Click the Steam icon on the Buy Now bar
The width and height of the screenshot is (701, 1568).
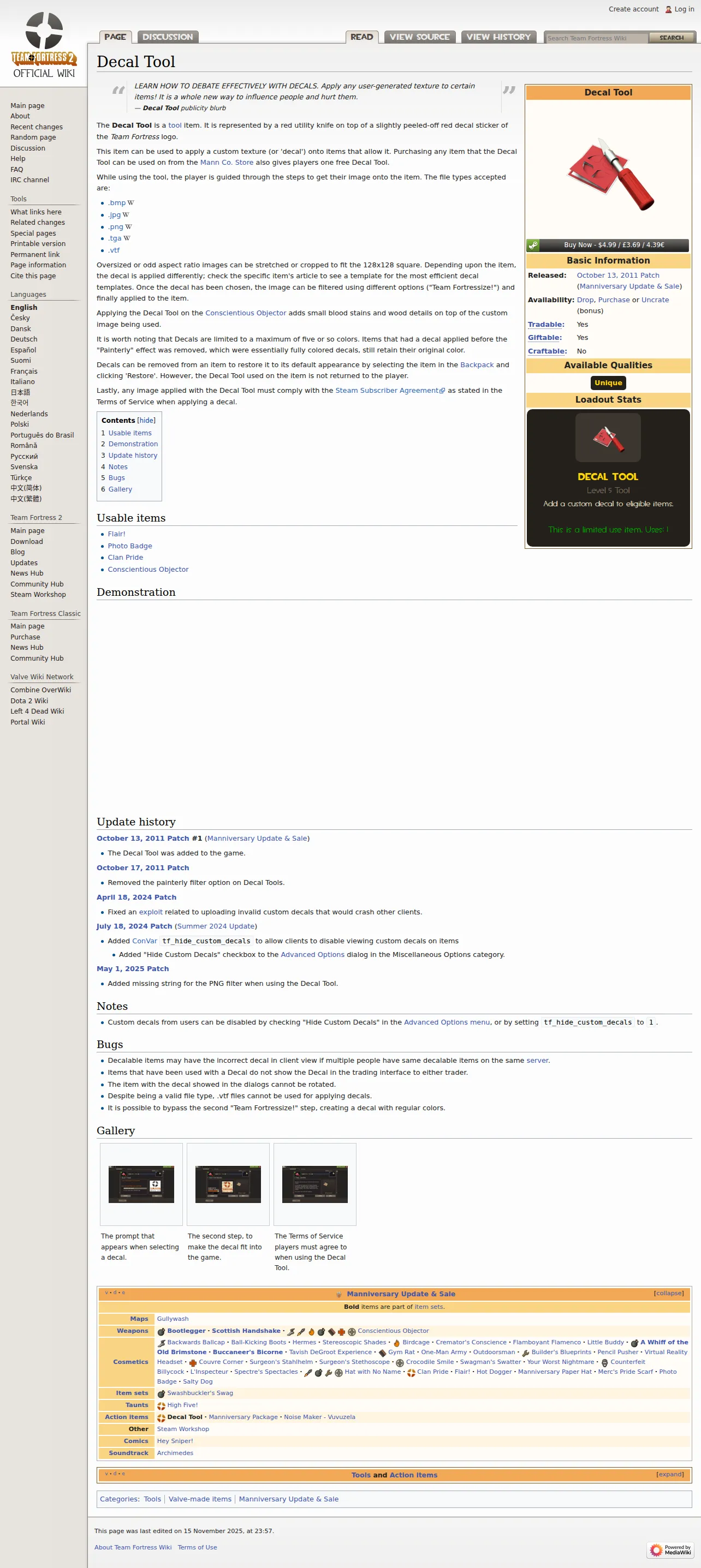[533, 246]
